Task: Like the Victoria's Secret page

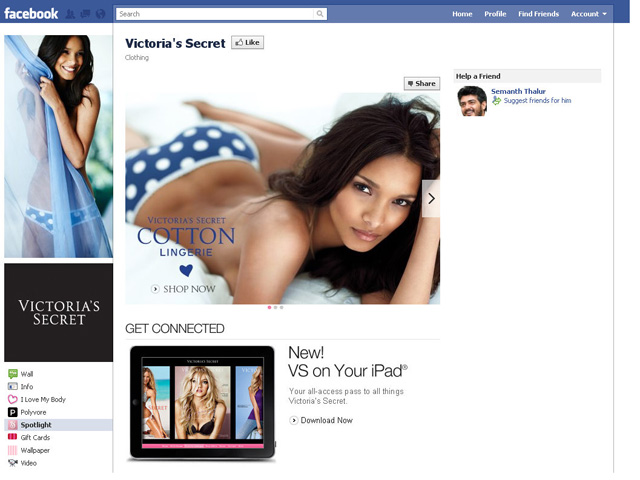Action: 247,42
